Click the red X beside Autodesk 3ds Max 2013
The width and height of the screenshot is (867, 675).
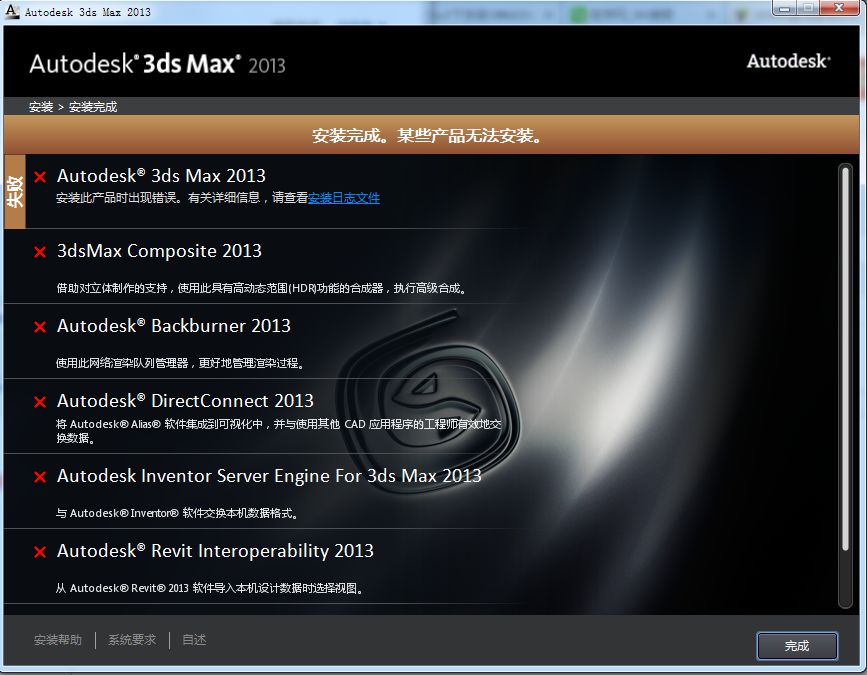[40, 177]
